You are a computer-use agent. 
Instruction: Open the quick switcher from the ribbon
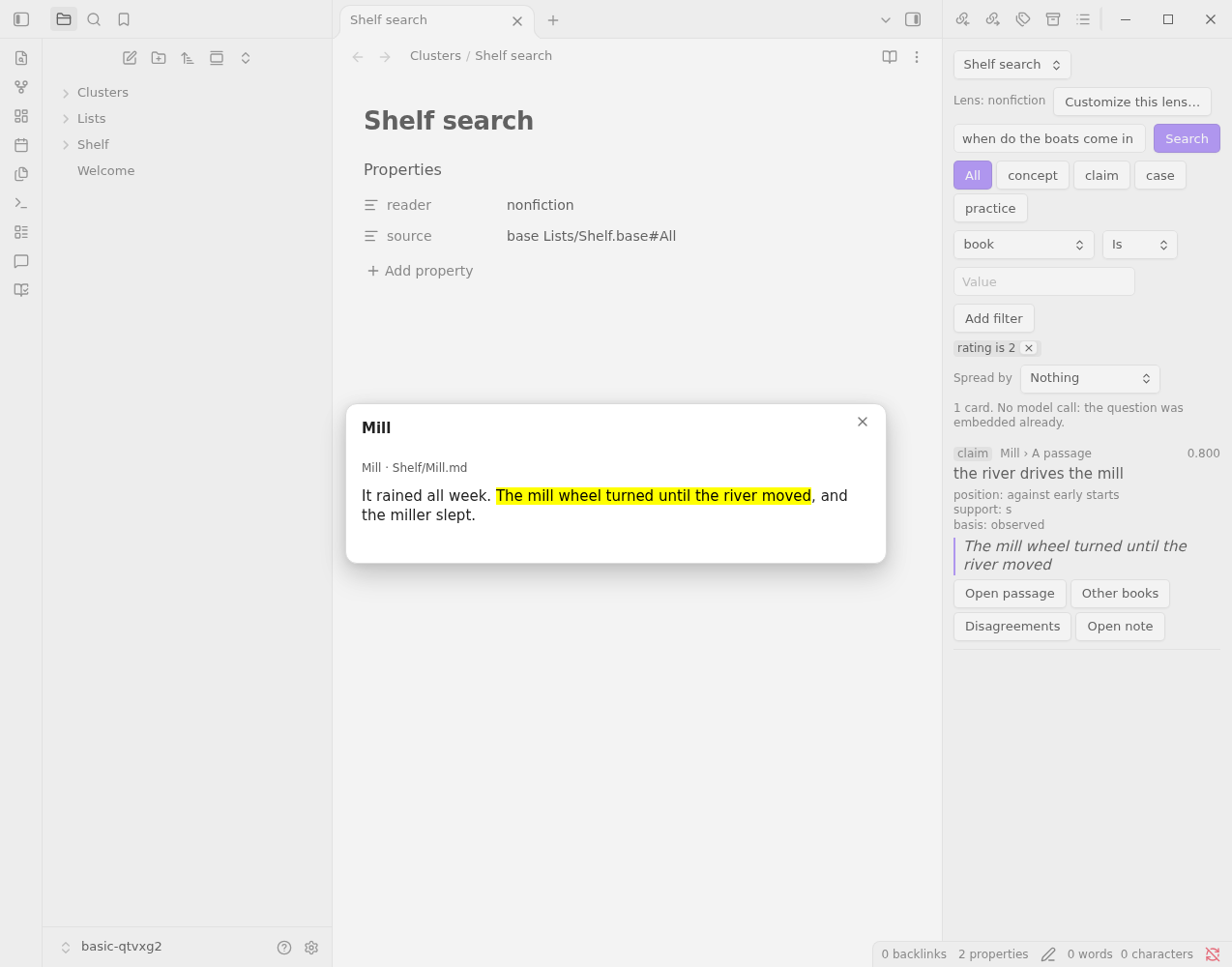coord(21,58)
